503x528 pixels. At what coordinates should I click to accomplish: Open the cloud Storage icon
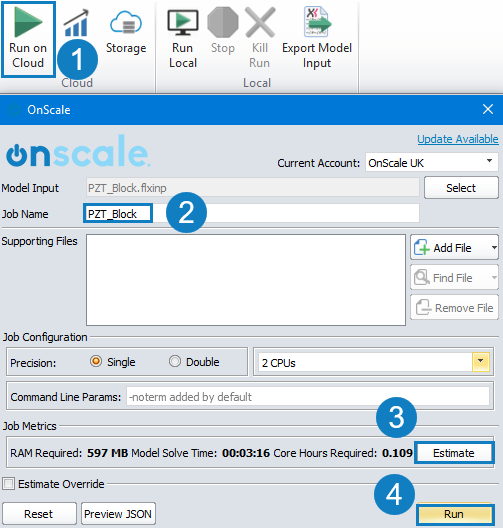point(126,22)
